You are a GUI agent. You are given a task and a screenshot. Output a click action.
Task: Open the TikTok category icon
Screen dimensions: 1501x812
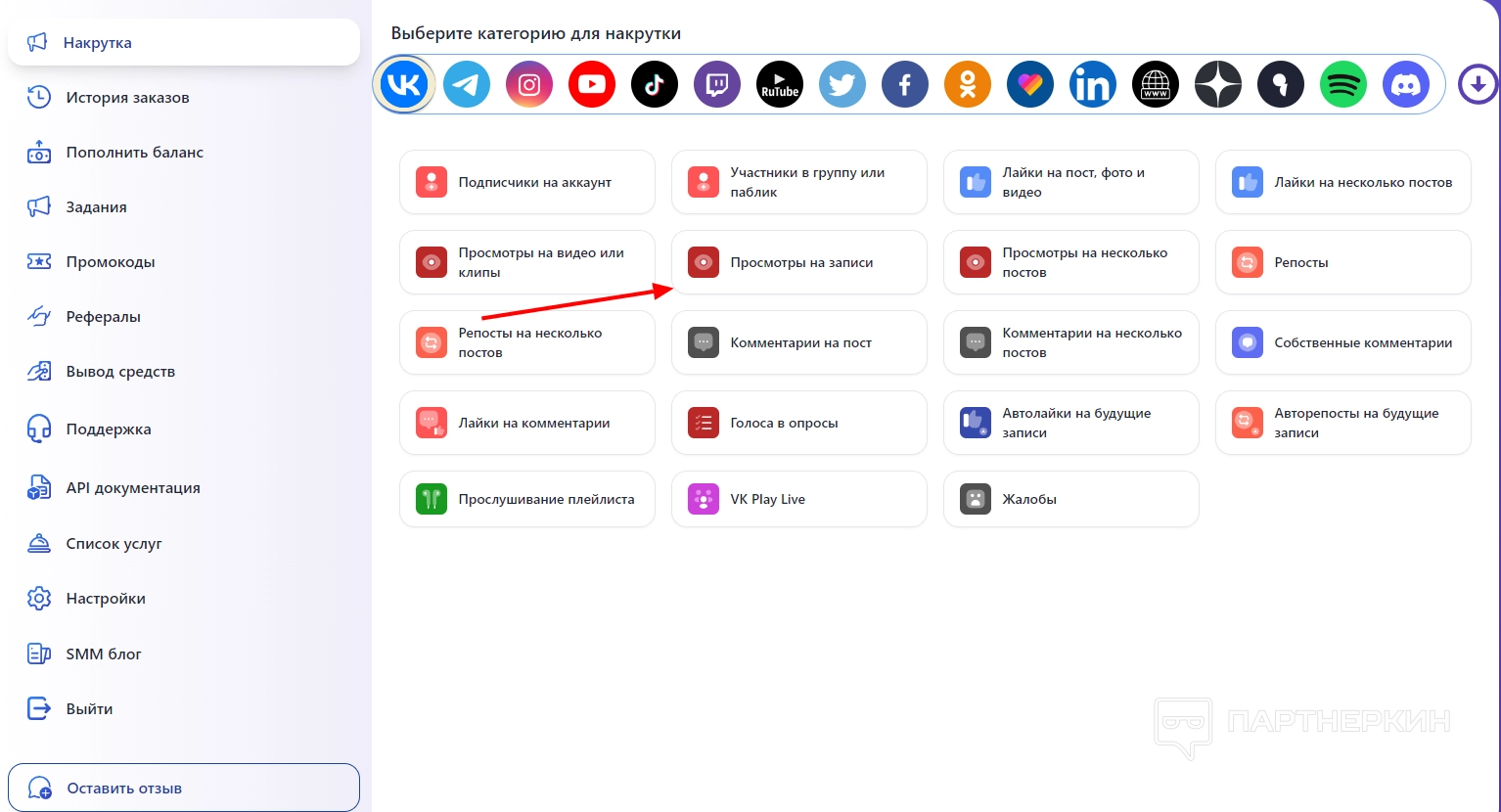pos(655,85)
